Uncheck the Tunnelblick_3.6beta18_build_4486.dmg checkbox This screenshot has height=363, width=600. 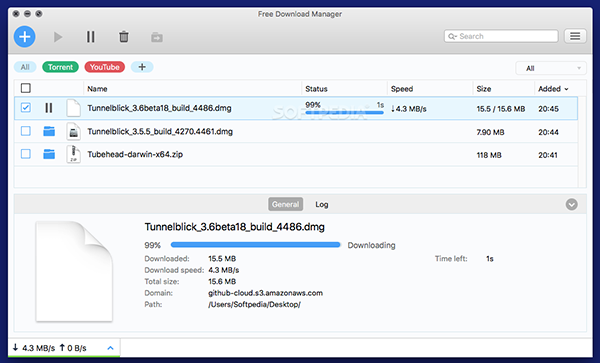pyautogui.click(x=26, y=108)
